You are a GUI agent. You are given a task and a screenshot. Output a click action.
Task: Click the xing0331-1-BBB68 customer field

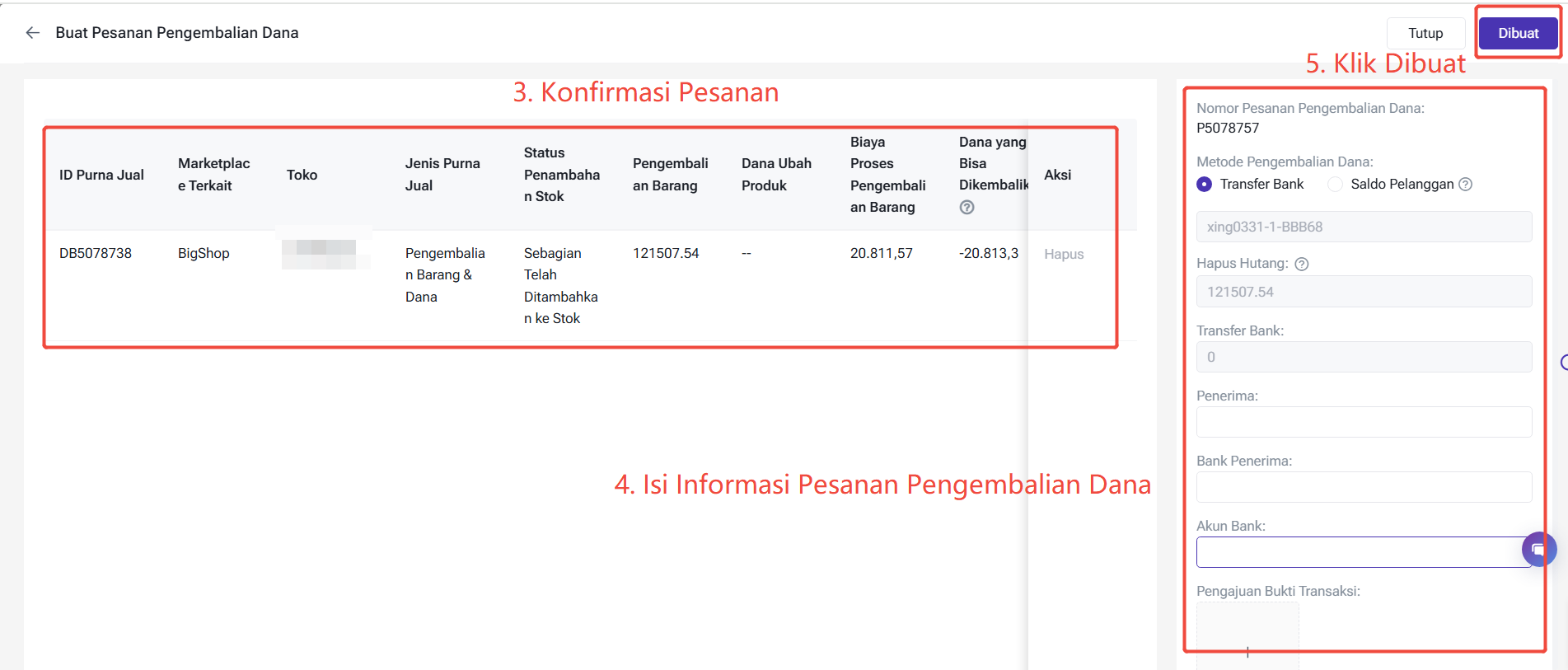(1364, 227)
